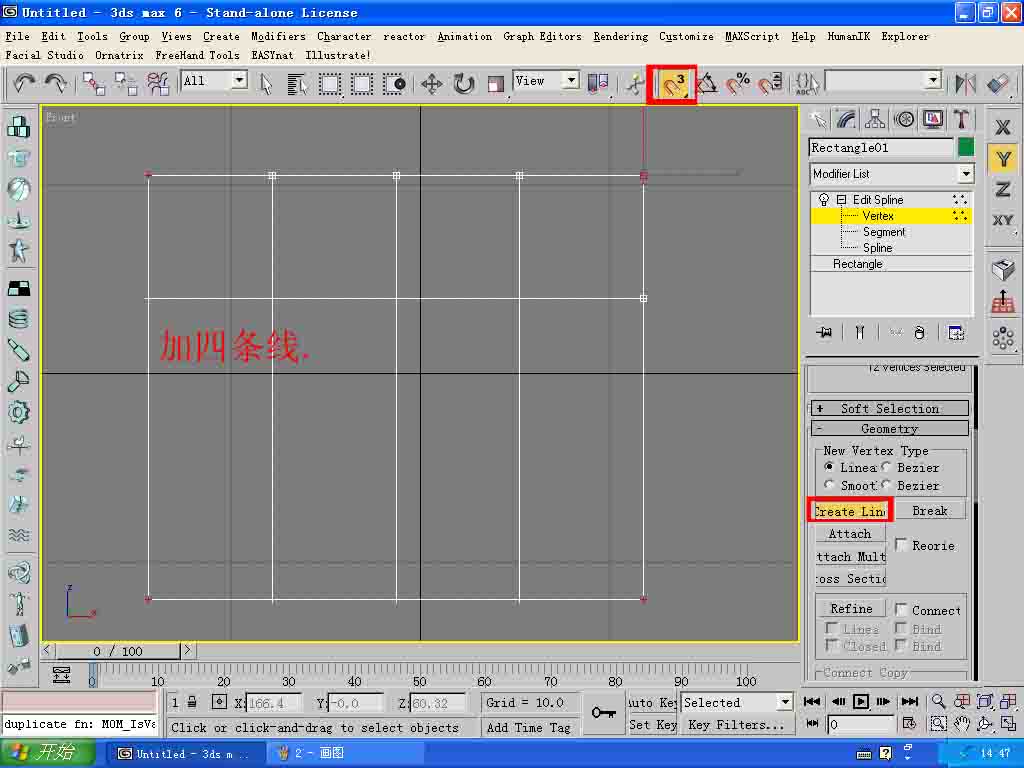Click the Create Line button
The width and height of the screenshot is (1024, 768).
click(850, 511)
